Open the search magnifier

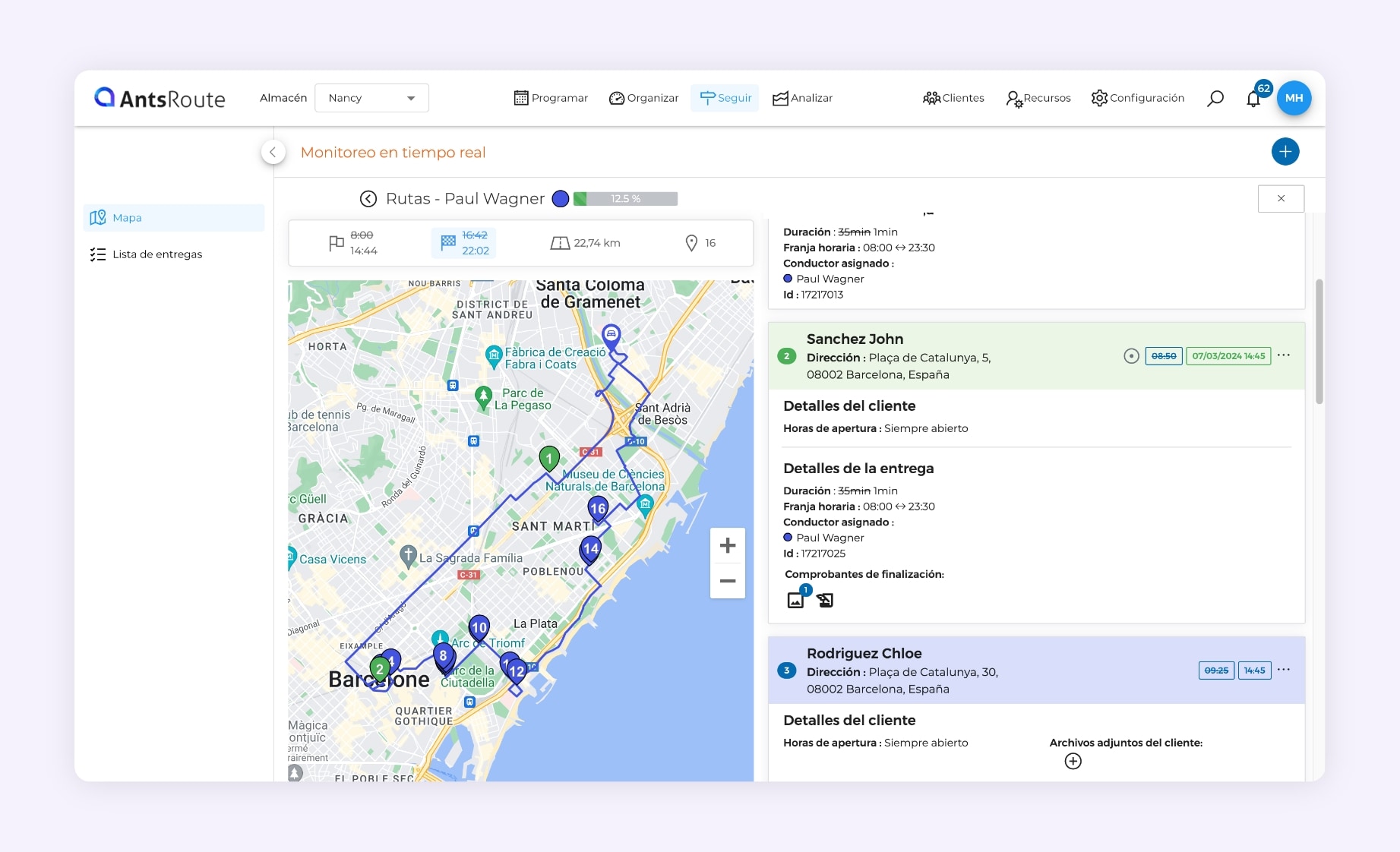tap(1215, 98)
